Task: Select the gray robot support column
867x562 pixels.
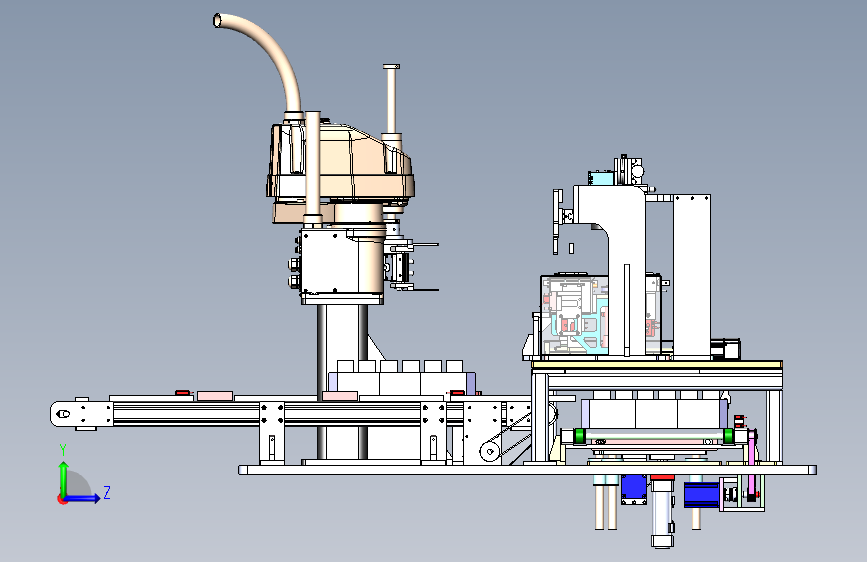Action: [342, 382]
